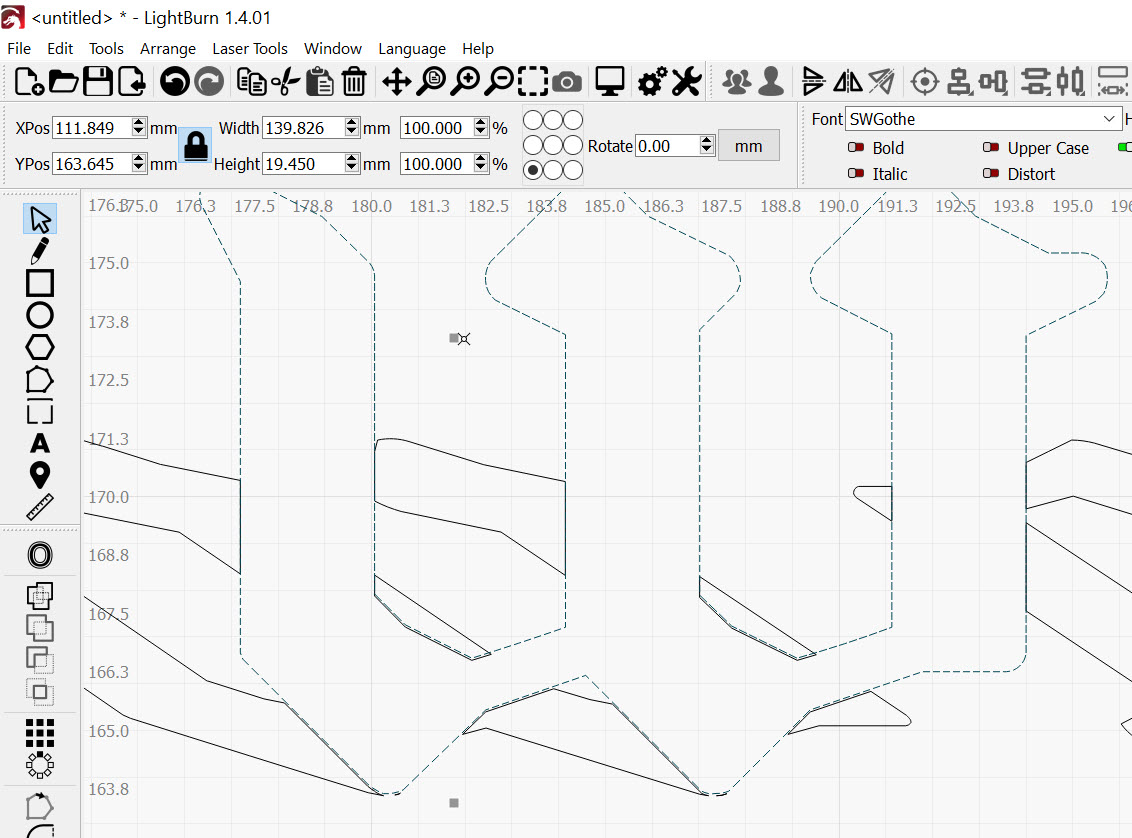
Task: Select the Rectangle tool
Action: [x=39, y=283]
